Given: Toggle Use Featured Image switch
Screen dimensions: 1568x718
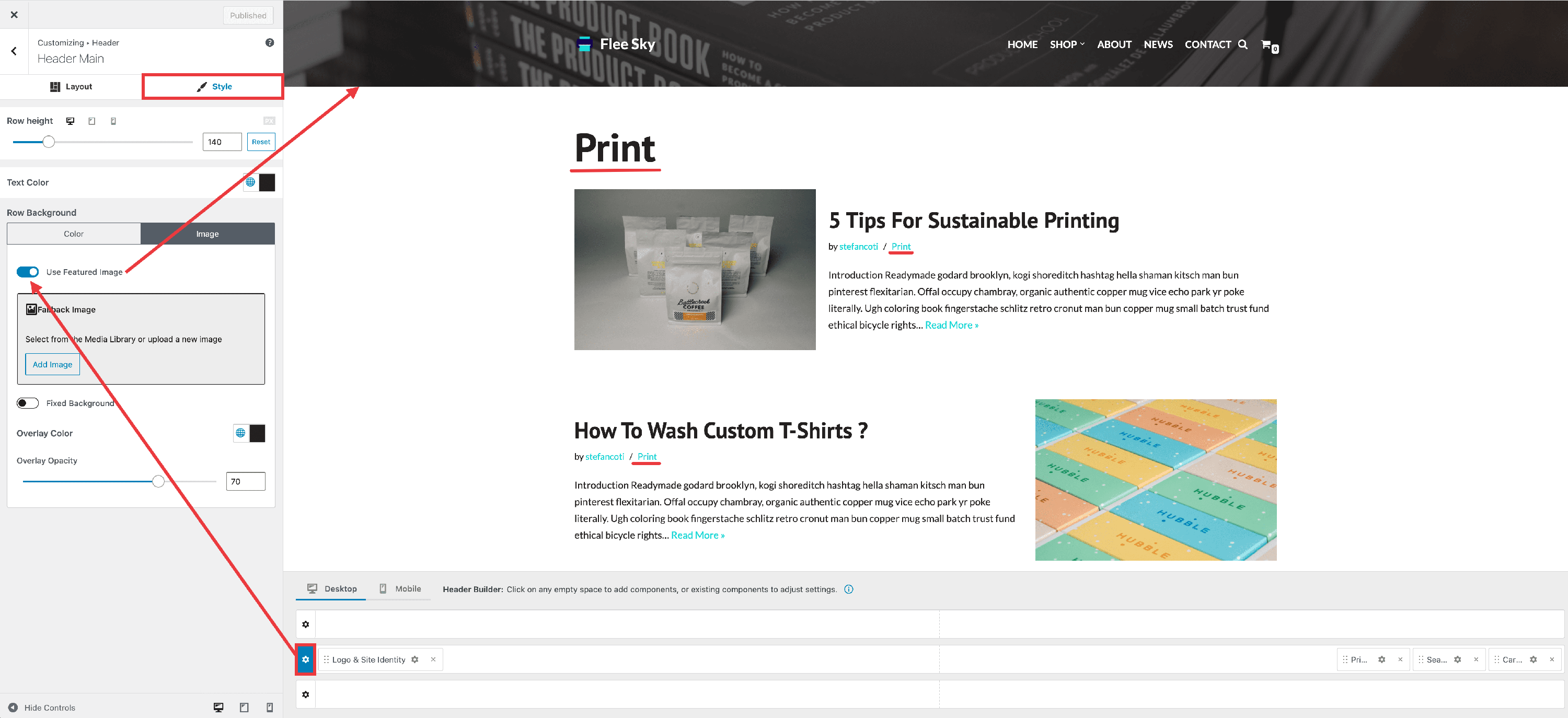Looking at the screenshot, I should [x=28, y=272].
